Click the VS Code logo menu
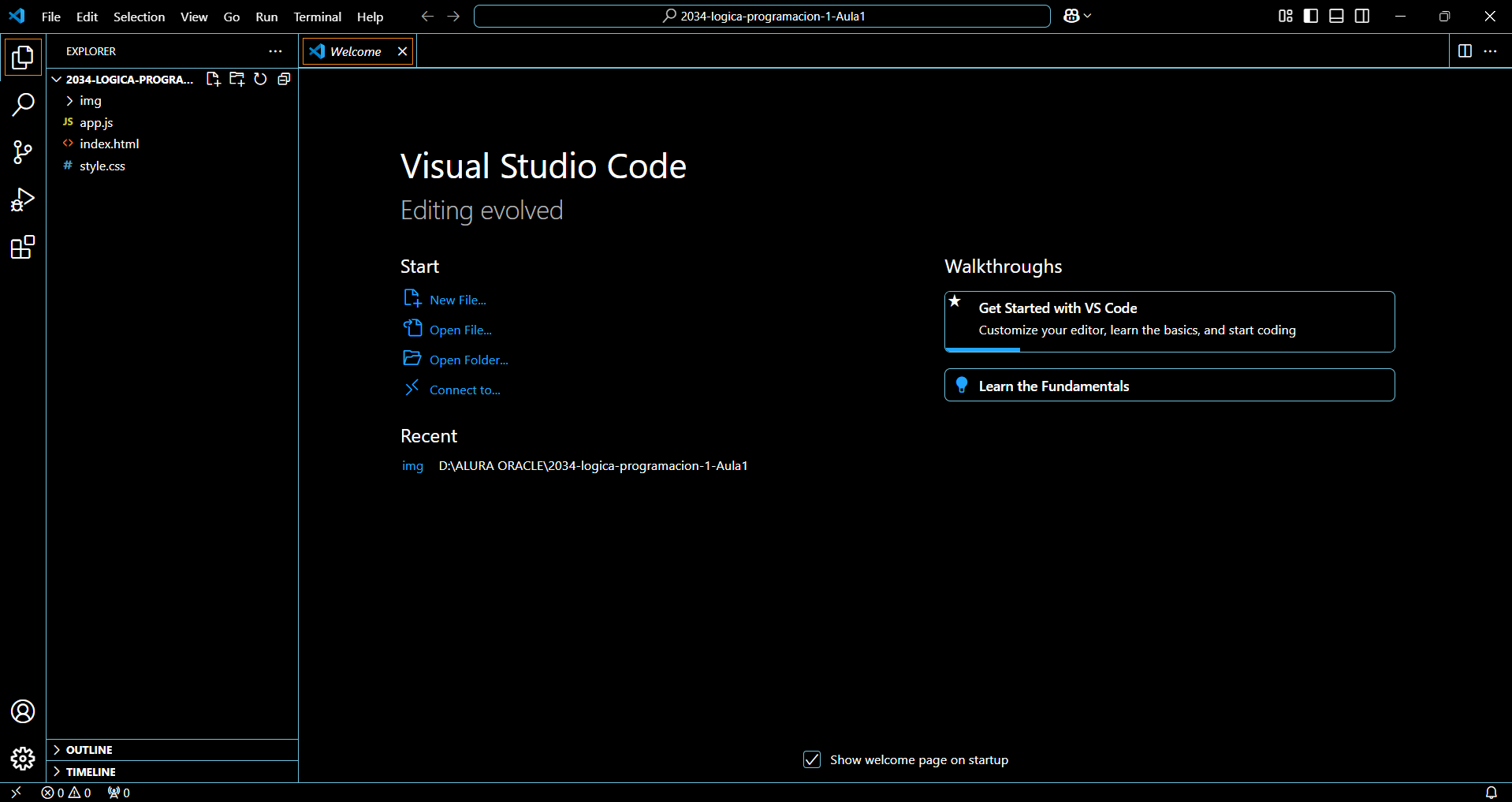The height and width of the screenshot is (802, 1512). click(x=17, y=16)
